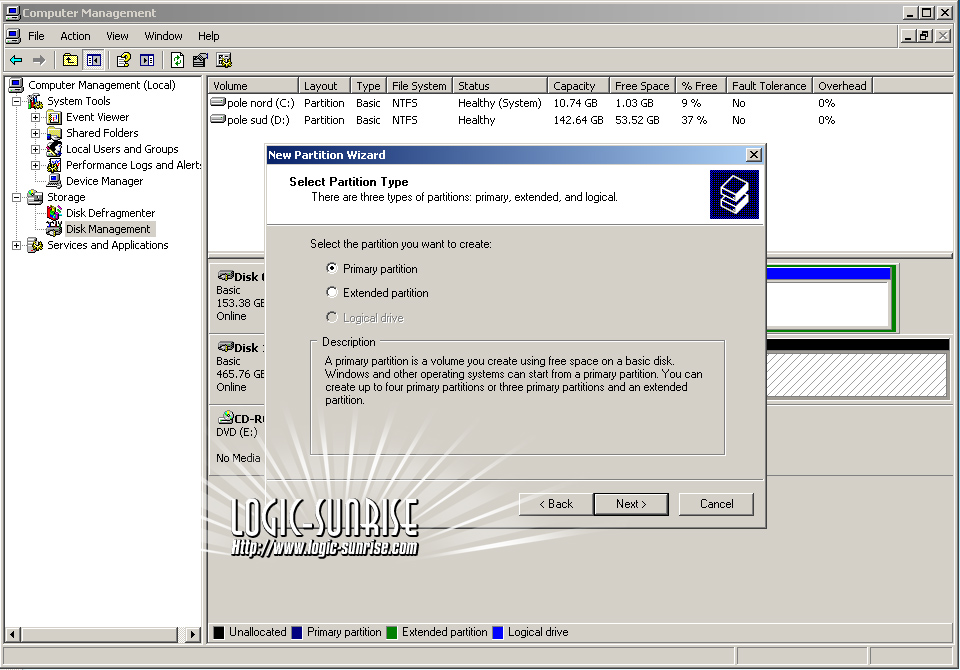Image resolution: width=960 pixels, height=670 pixels.
Task: Select the Primary partition radio button
Action: click(332, 269)
